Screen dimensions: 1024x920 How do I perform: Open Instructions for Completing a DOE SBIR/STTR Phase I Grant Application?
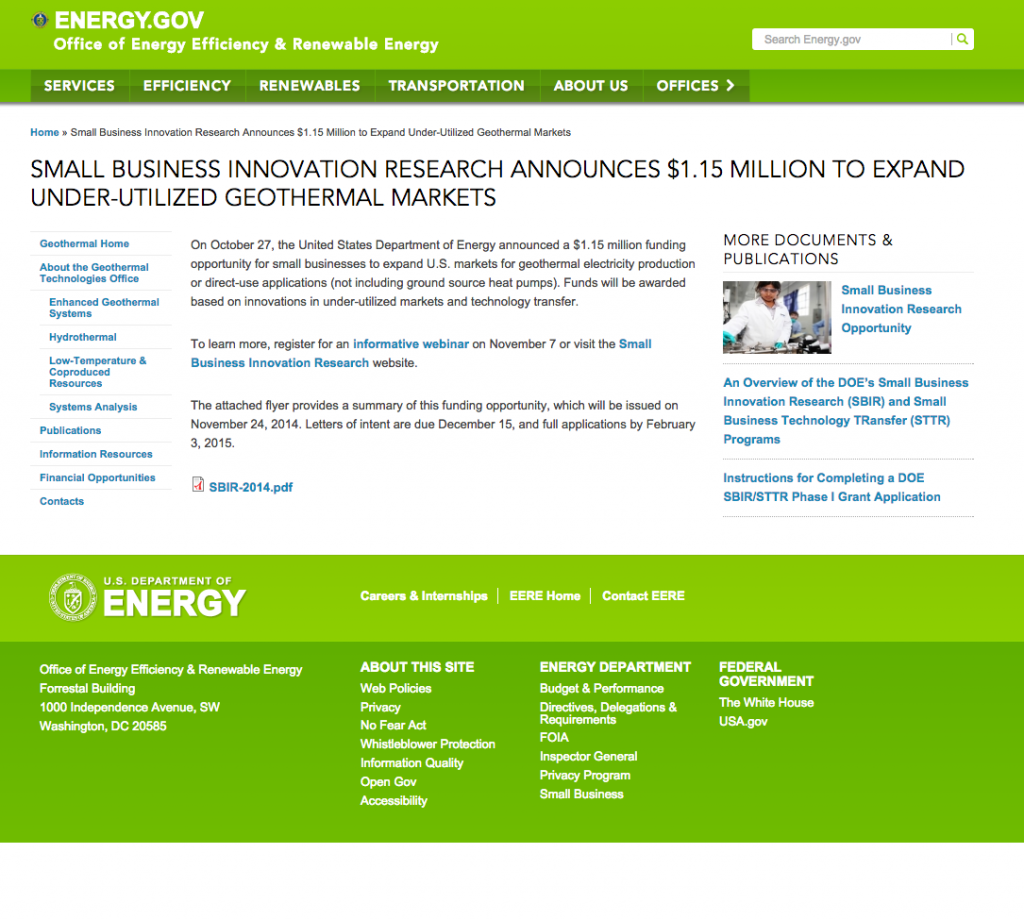[x=831, y=487]
